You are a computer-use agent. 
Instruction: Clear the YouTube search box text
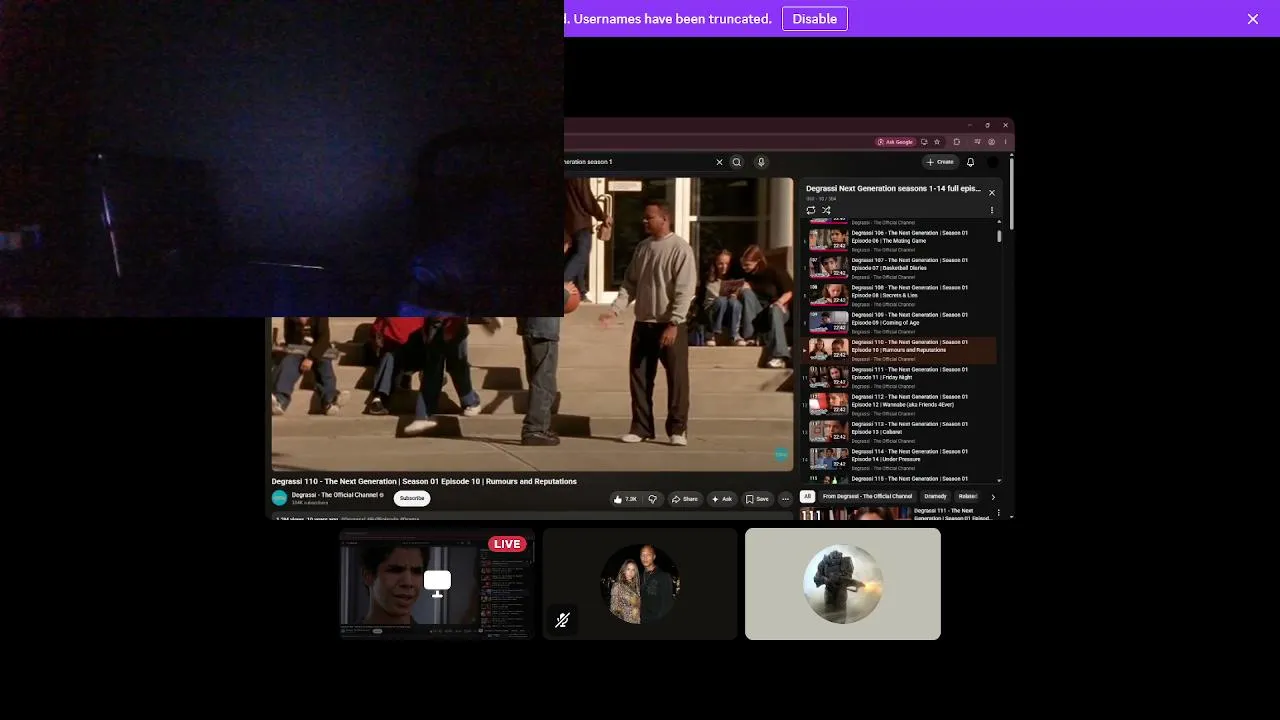click(719, 162)
